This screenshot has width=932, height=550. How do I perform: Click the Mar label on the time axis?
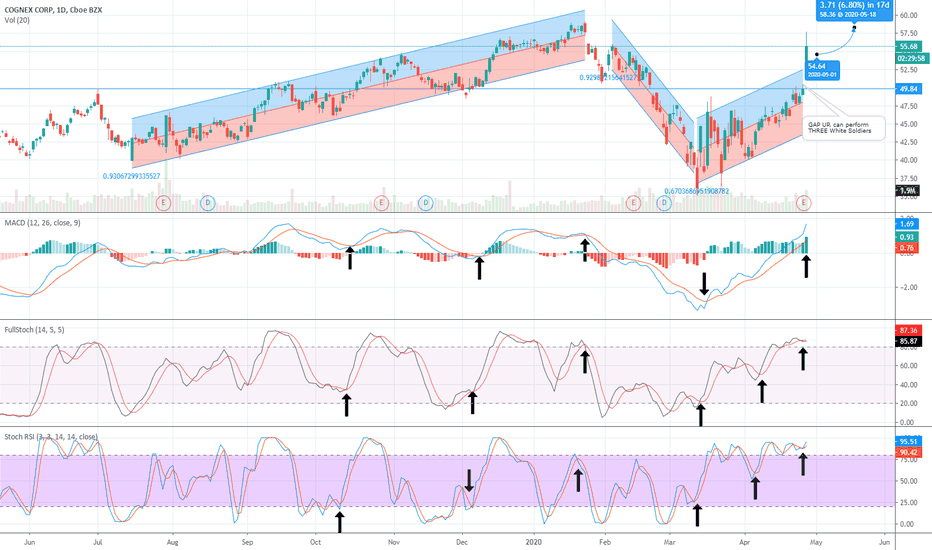tap(670, 542)
